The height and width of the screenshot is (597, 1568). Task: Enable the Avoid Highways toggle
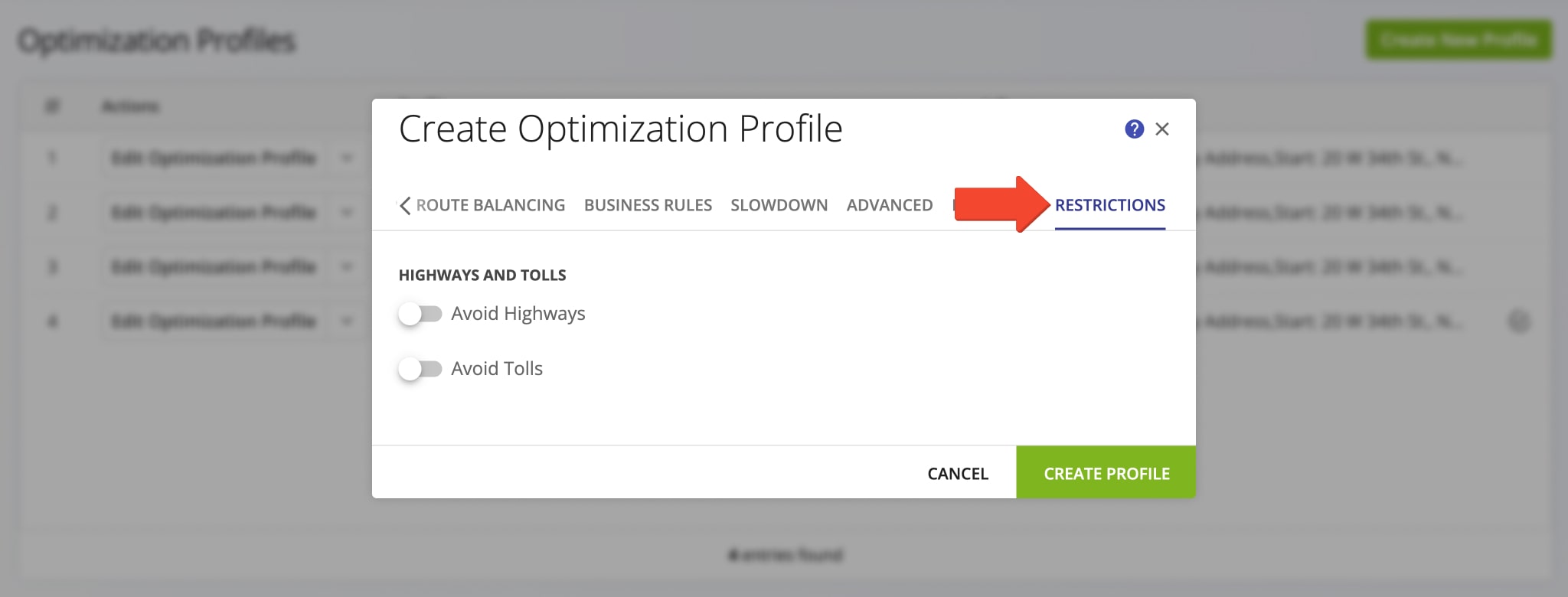421,313
